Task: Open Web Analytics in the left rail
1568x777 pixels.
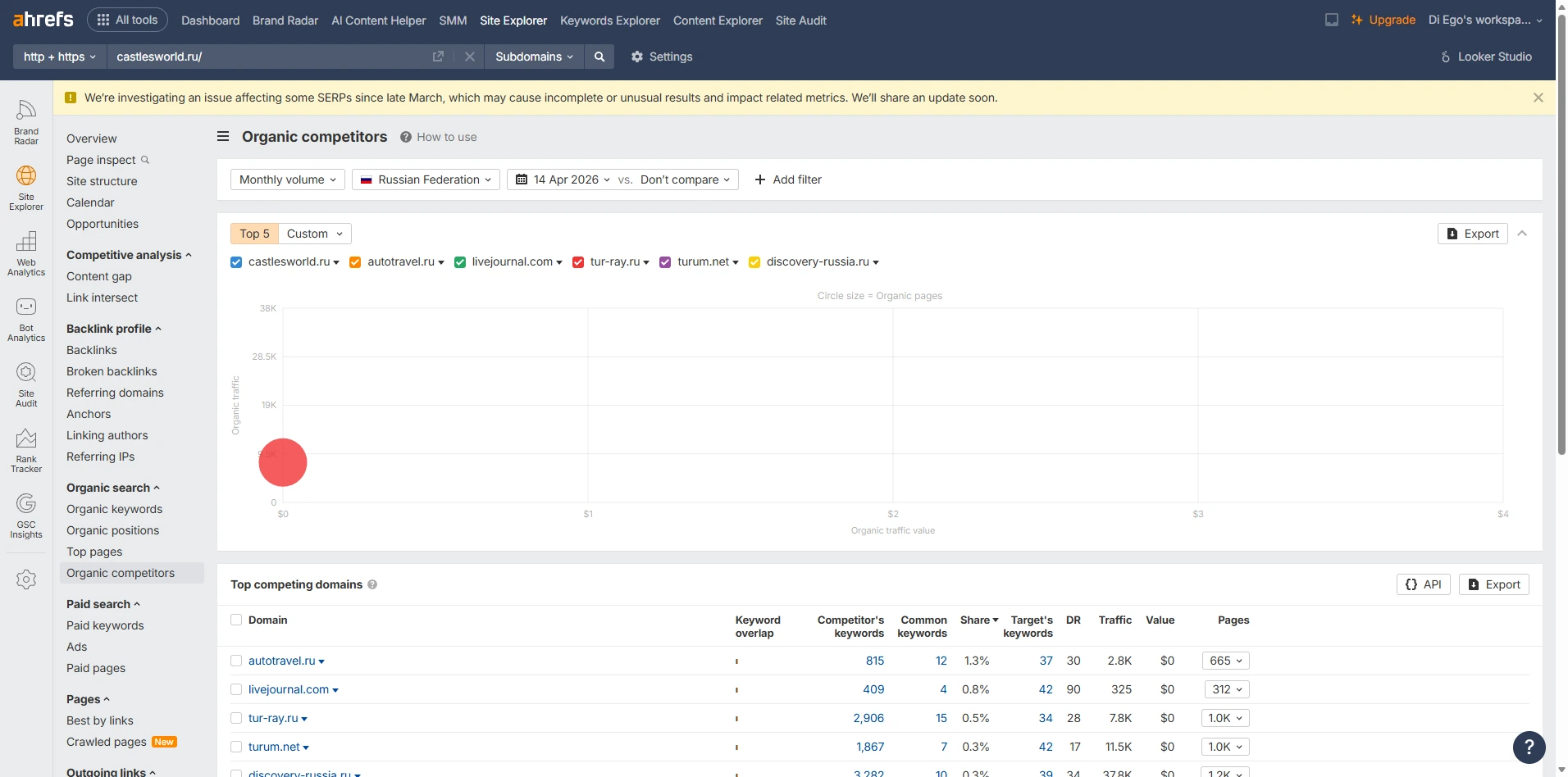Action: tap(26, 253)
